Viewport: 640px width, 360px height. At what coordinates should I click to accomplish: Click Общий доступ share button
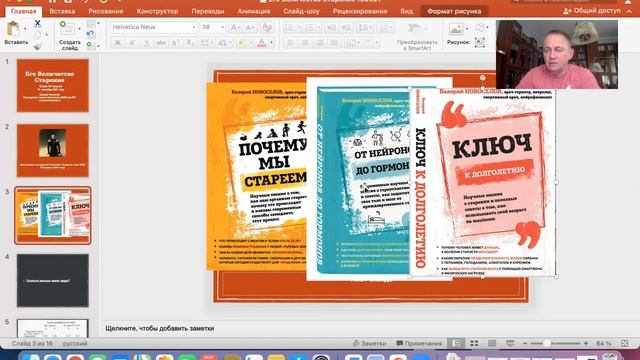592,11
